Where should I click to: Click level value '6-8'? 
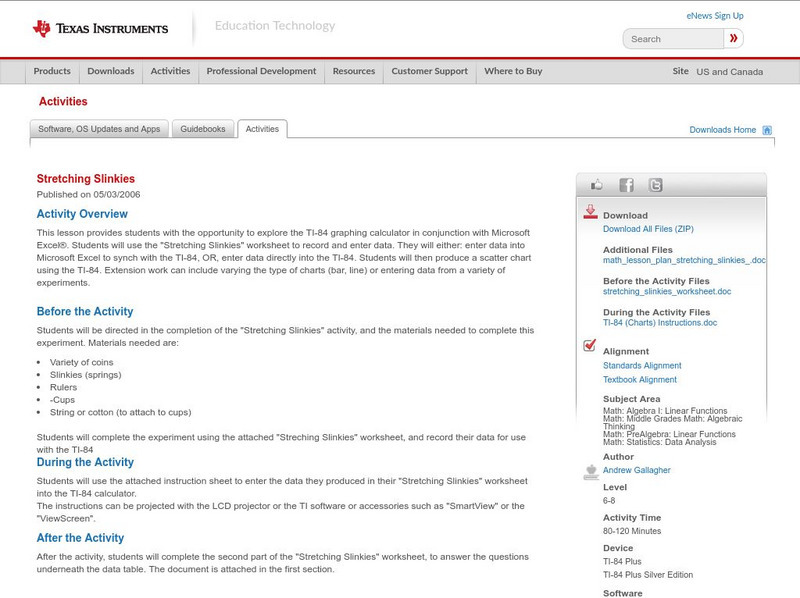pyautogui.click(x=609, y=501)
